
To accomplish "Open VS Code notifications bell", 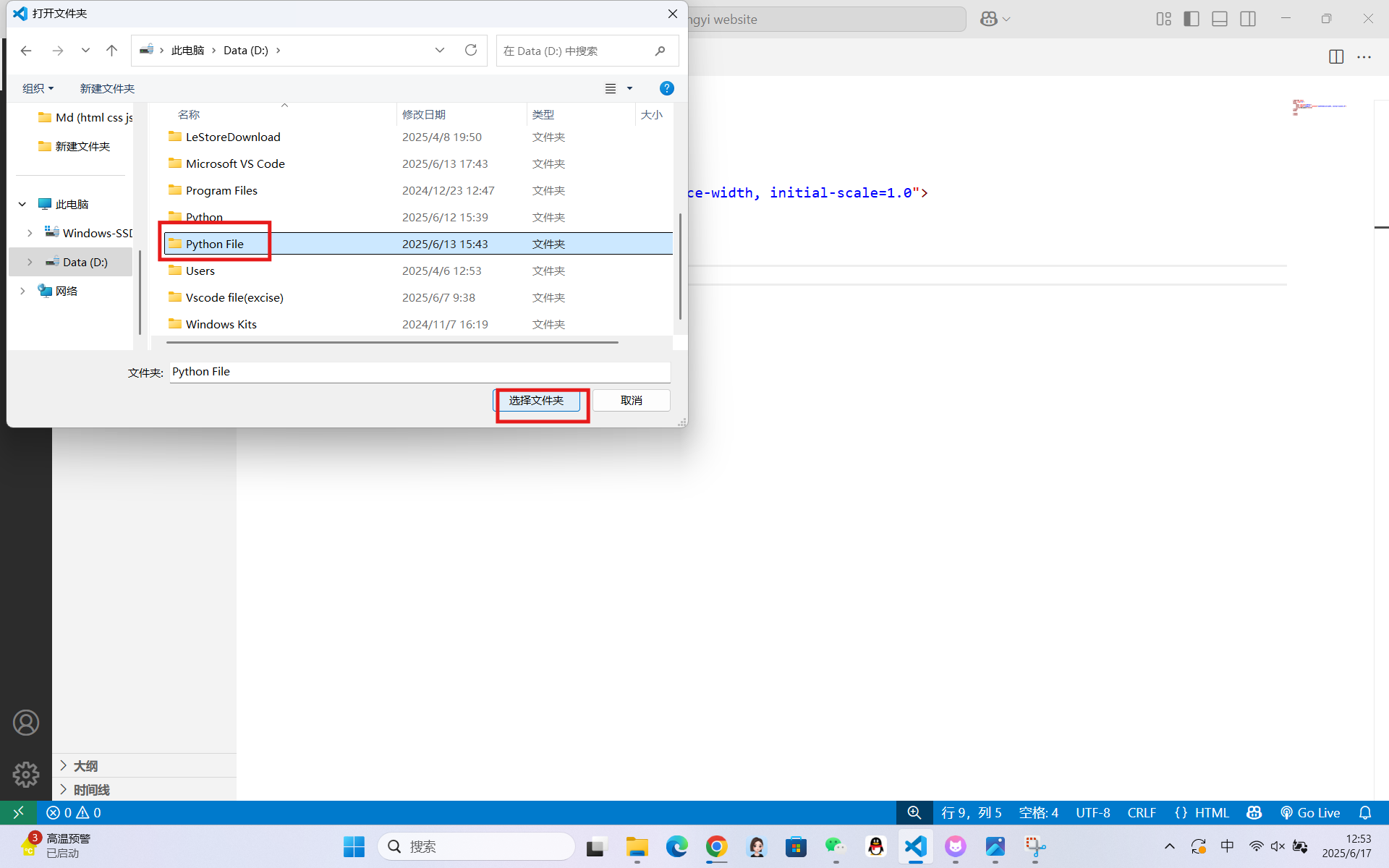I will click(1365, 812).
